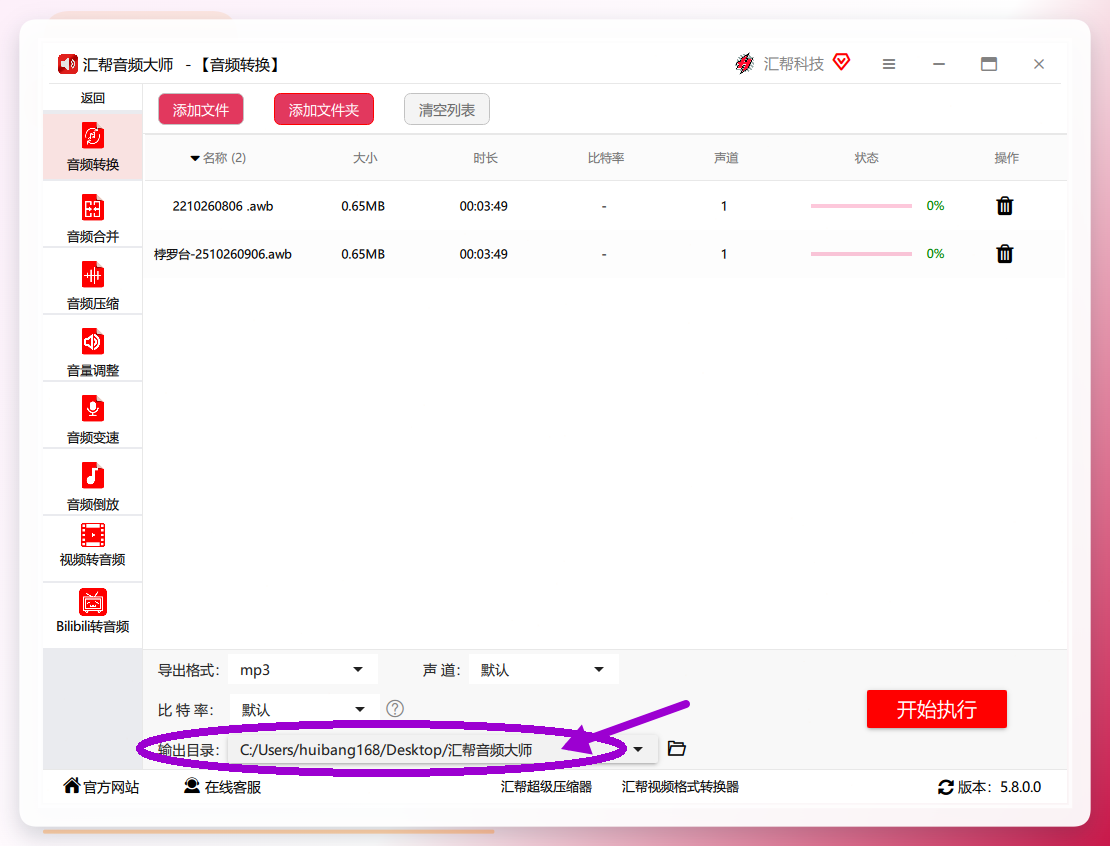Click the 比特率 column header
This screenshot has height=846, width=1110.
point(606,158)
